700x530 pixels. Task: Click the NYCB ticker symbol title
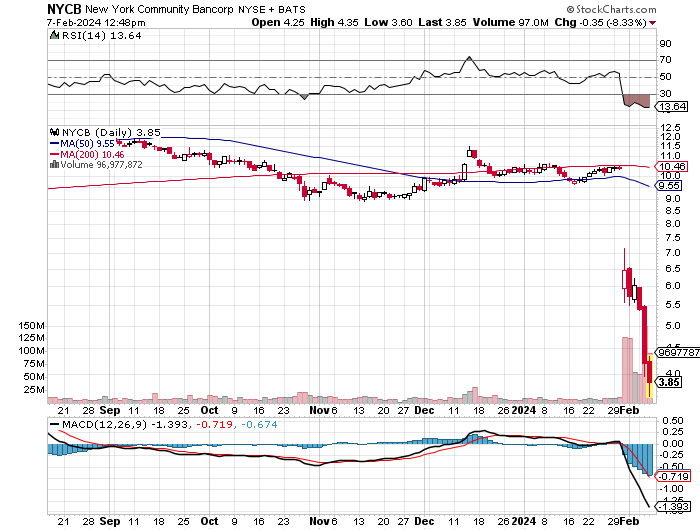(x=64, y=9)
